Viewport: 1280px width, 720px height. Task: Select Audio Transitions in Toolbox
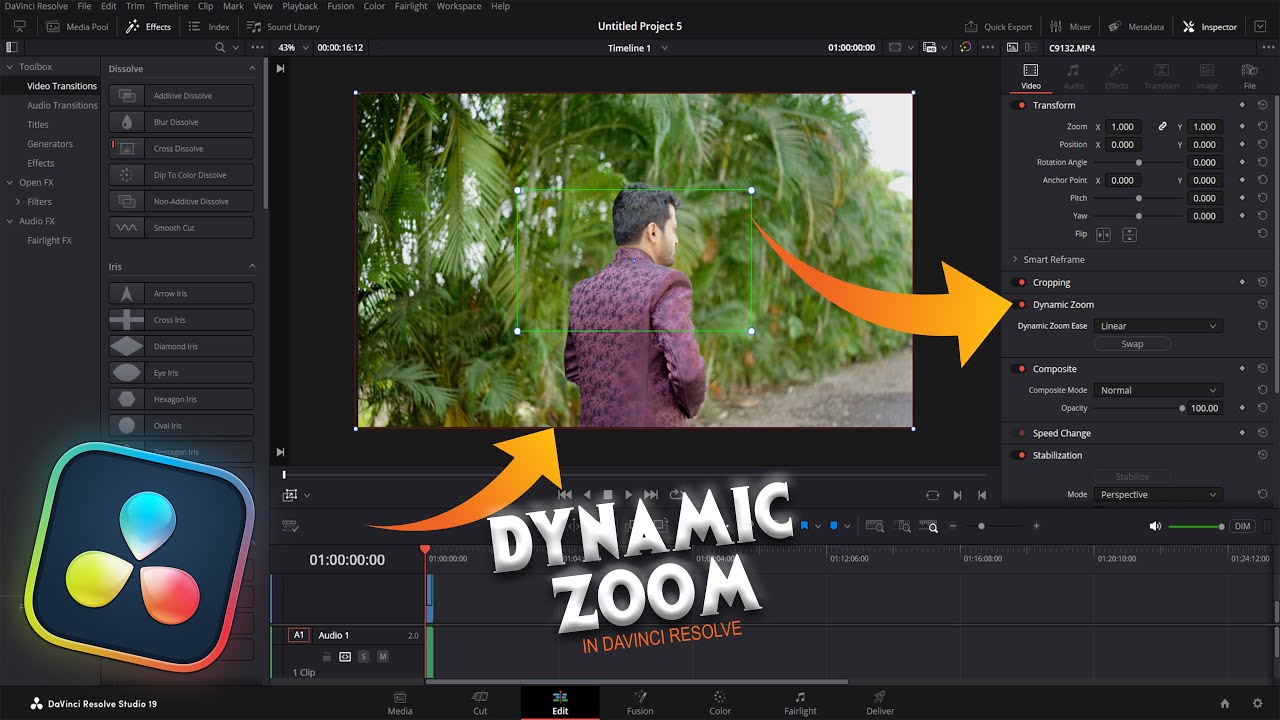click(x=62, y=105)
